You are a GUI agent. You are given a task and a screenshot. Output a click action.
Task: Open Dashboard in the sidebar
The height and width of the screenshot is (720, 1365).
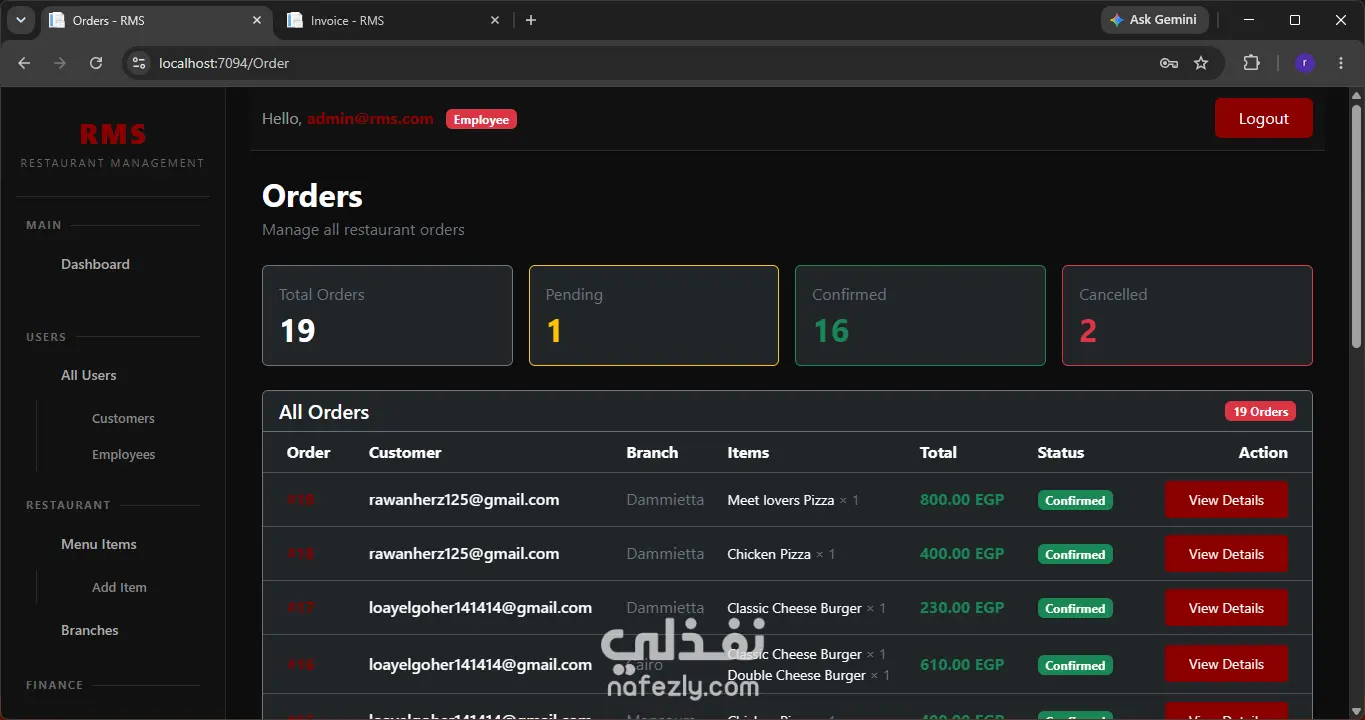(95, 264)
